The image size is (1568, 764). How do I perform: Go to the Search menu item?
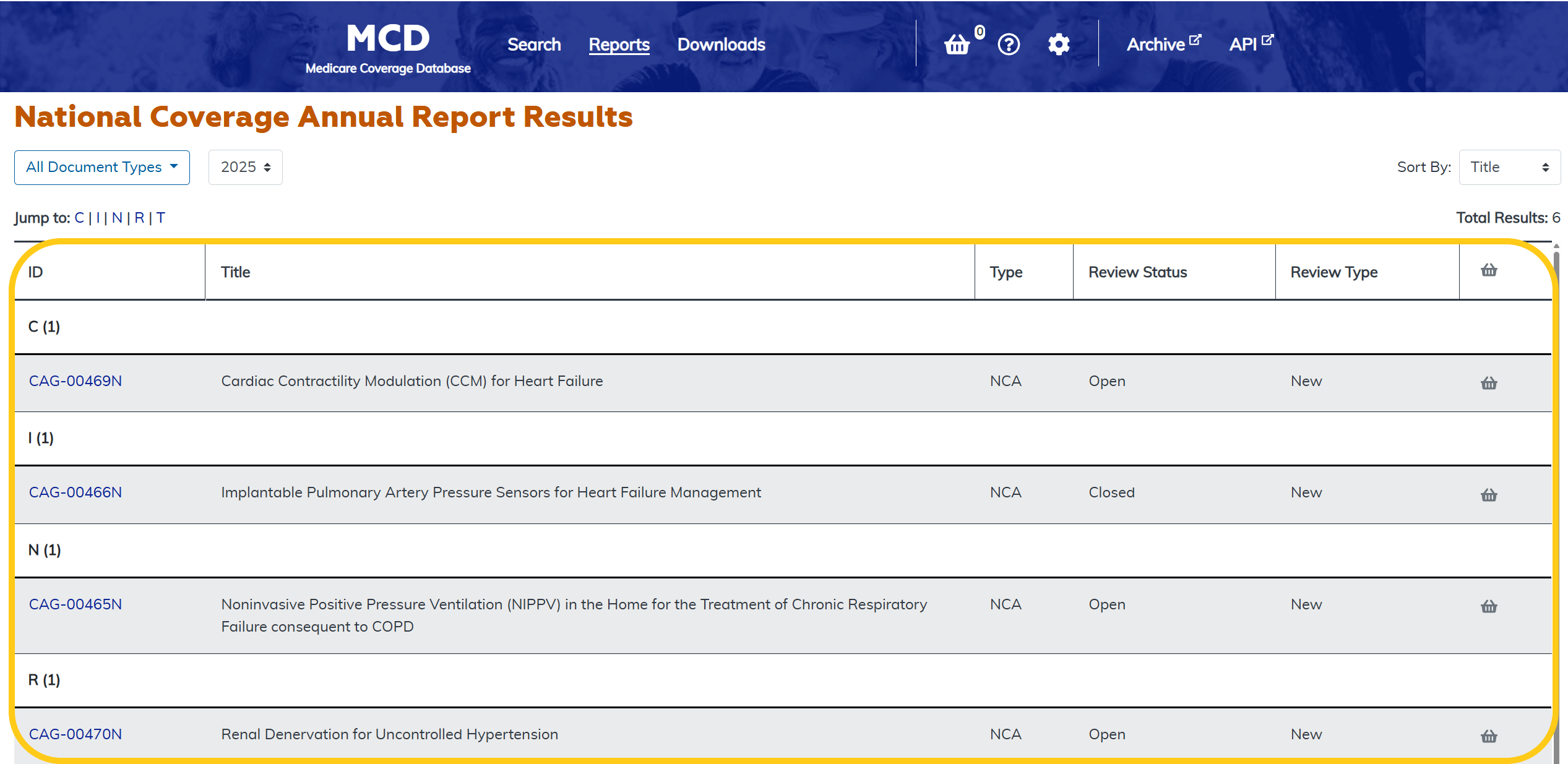(534, 45)
